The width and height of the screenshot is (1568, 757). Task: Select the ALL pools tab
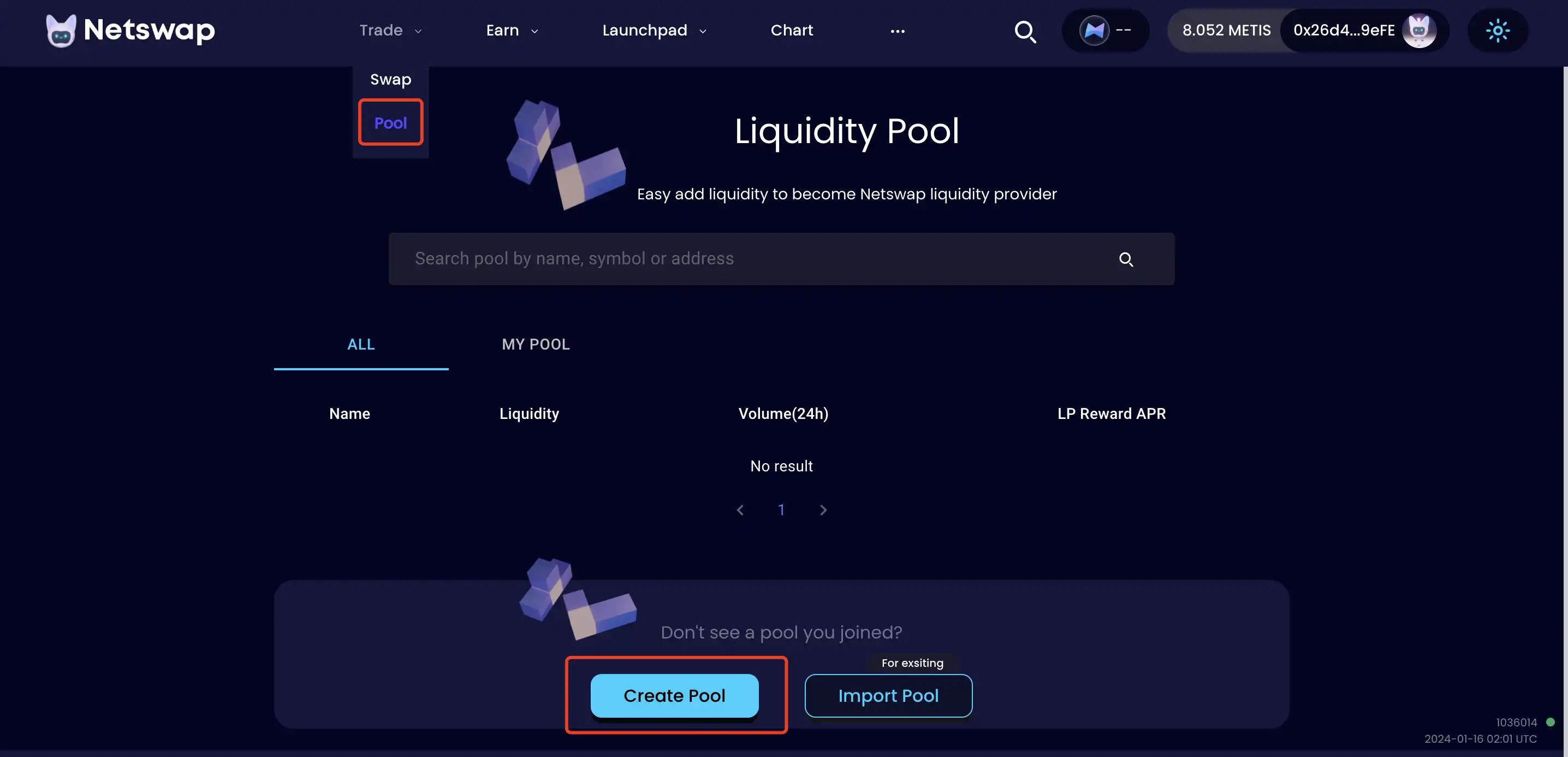361,345
